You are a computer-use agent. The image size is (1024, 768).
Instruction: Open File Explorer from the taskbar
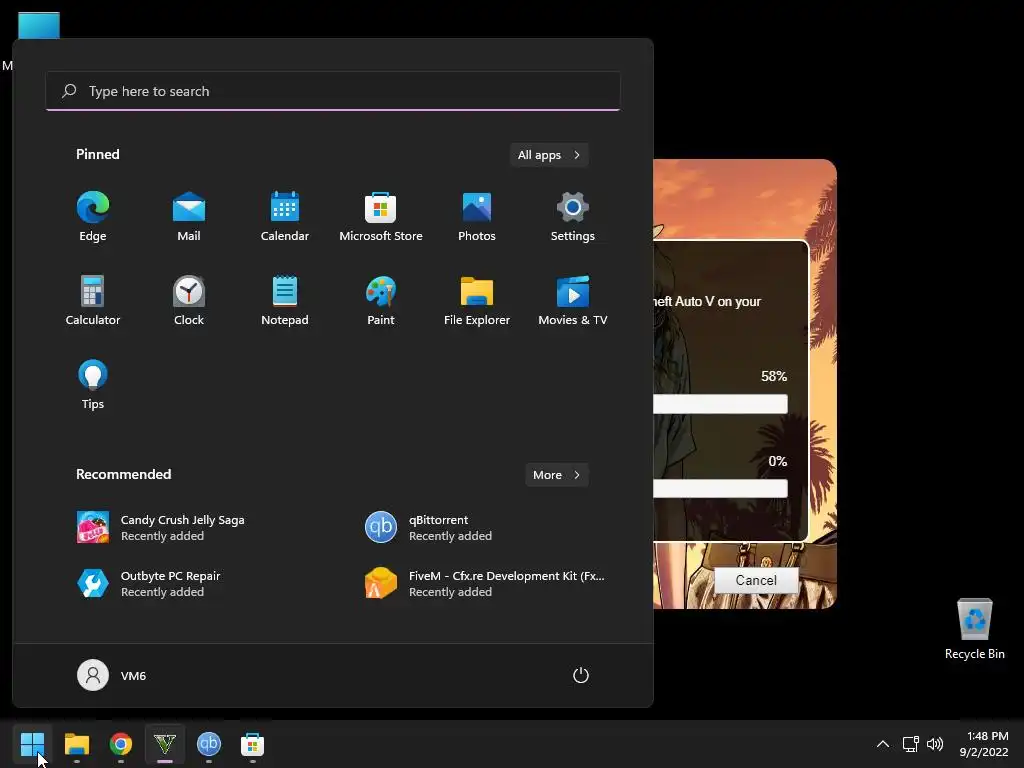tap(76, 744)
